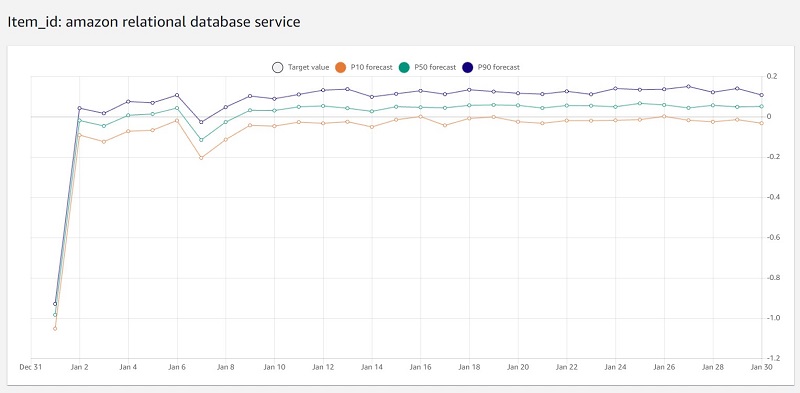Select the P10 data point at -1.05
Image resolution: width=800 pixels, height=393 pixels.
[55, 329]
